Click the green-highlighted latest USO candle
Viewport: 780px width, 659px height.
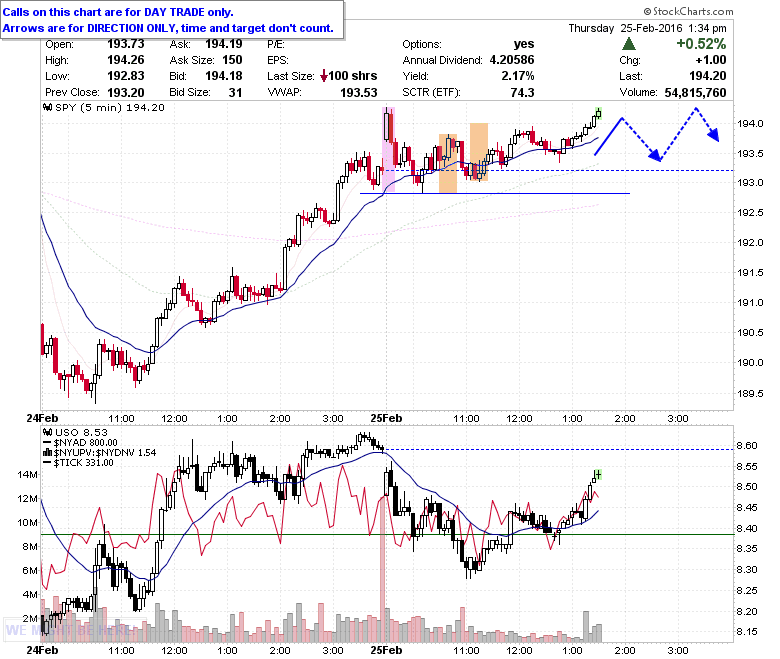pos(597,475)
